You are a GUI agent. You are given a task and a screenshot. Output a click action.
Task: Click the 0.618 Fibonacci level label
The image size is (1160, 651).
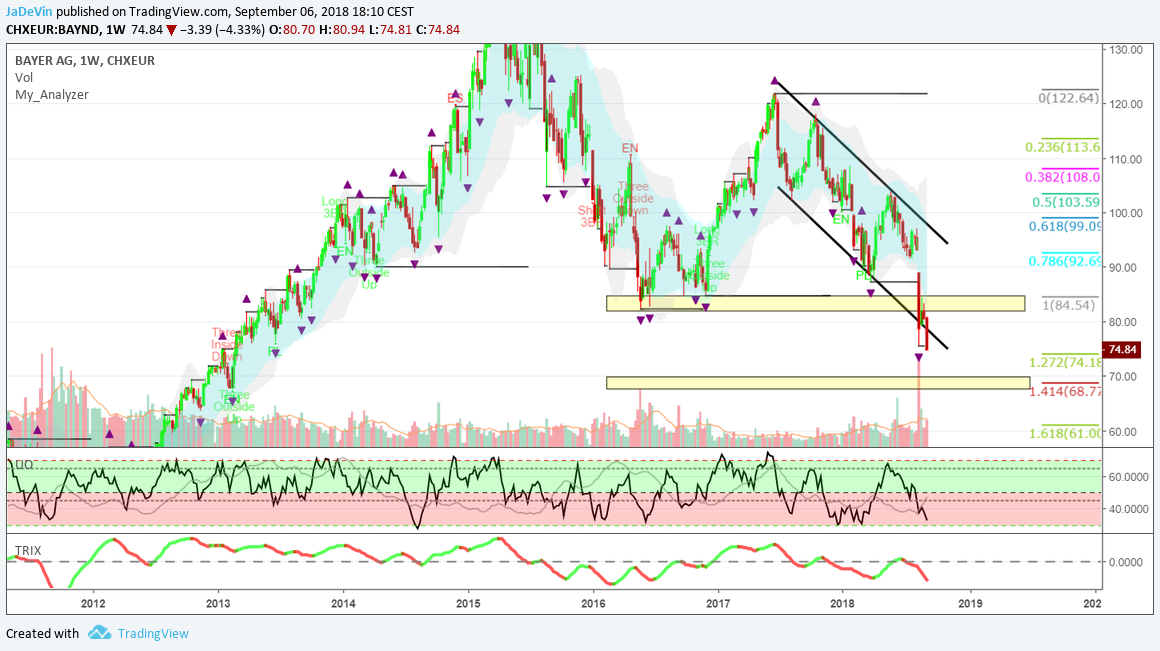1065,226
